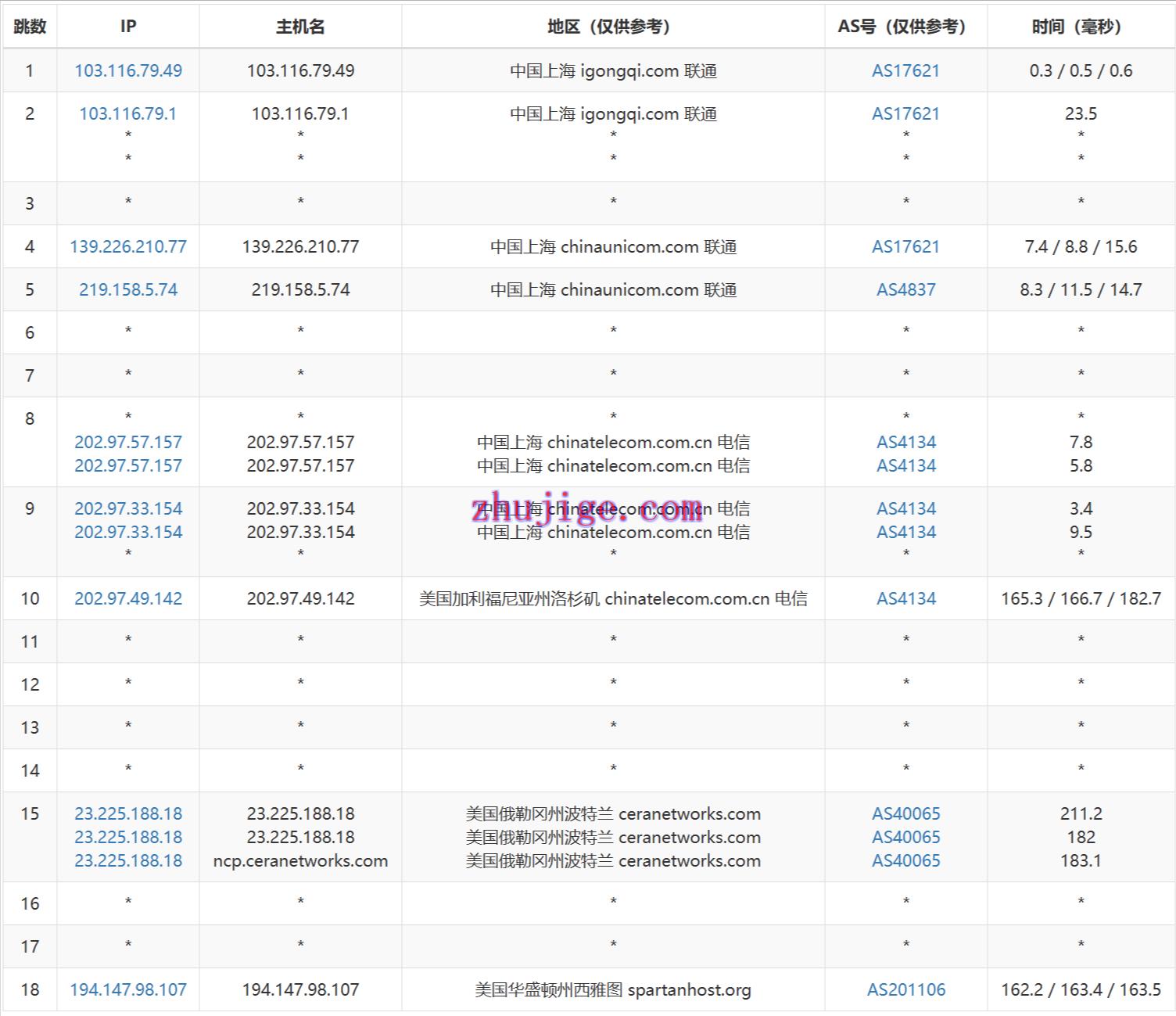Click the 202.97.49.142 IP link
Screen dimensions: 1176x1016
pos(128,598)
